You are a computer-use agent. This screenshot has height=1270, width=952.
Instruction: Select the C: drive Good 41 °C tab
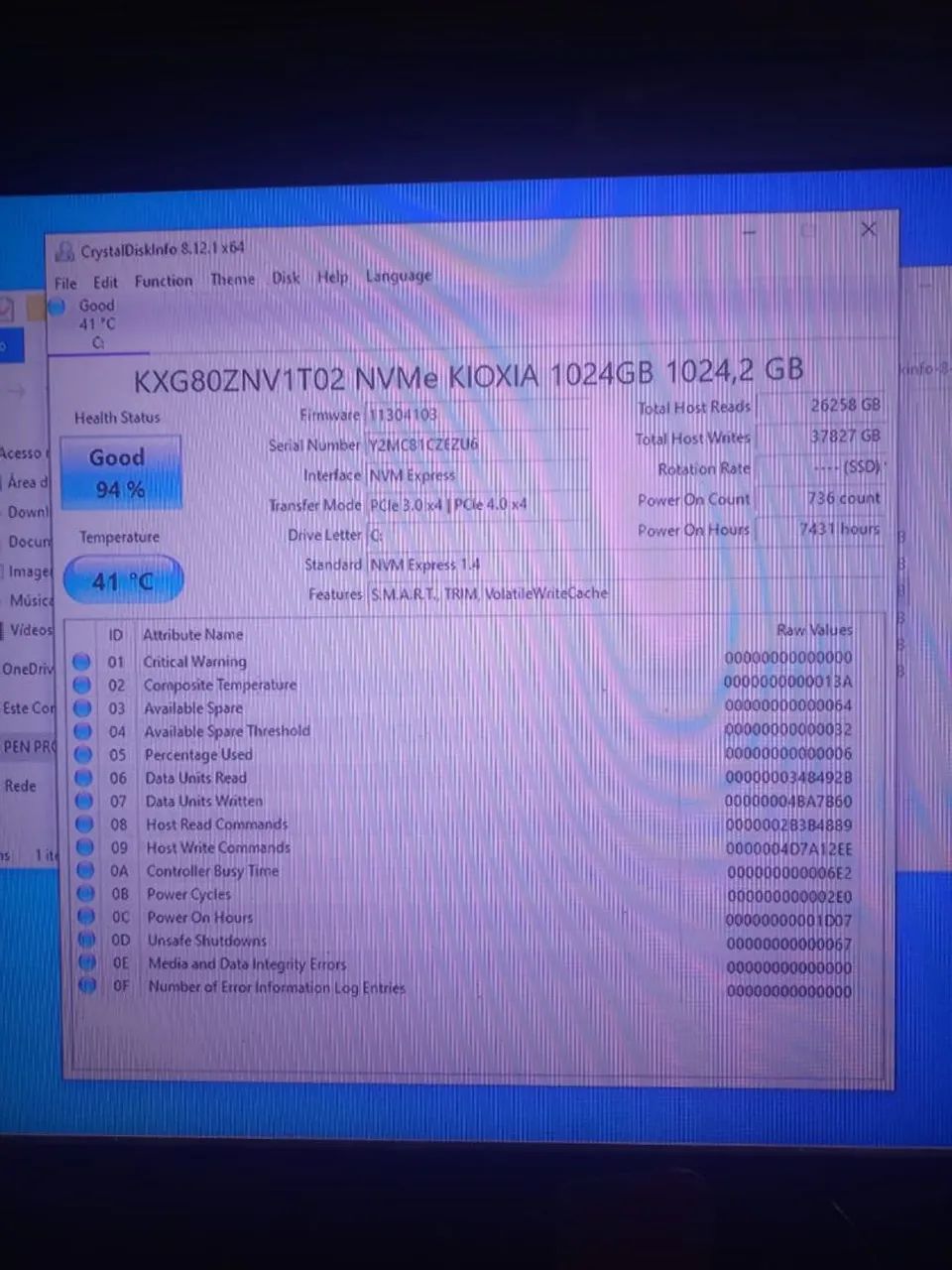[x=96, y=324]
